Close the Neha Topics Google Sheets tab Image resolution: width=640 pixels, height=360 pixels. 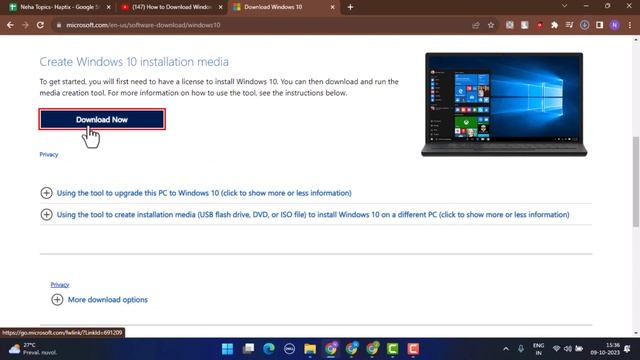point(109,7)
